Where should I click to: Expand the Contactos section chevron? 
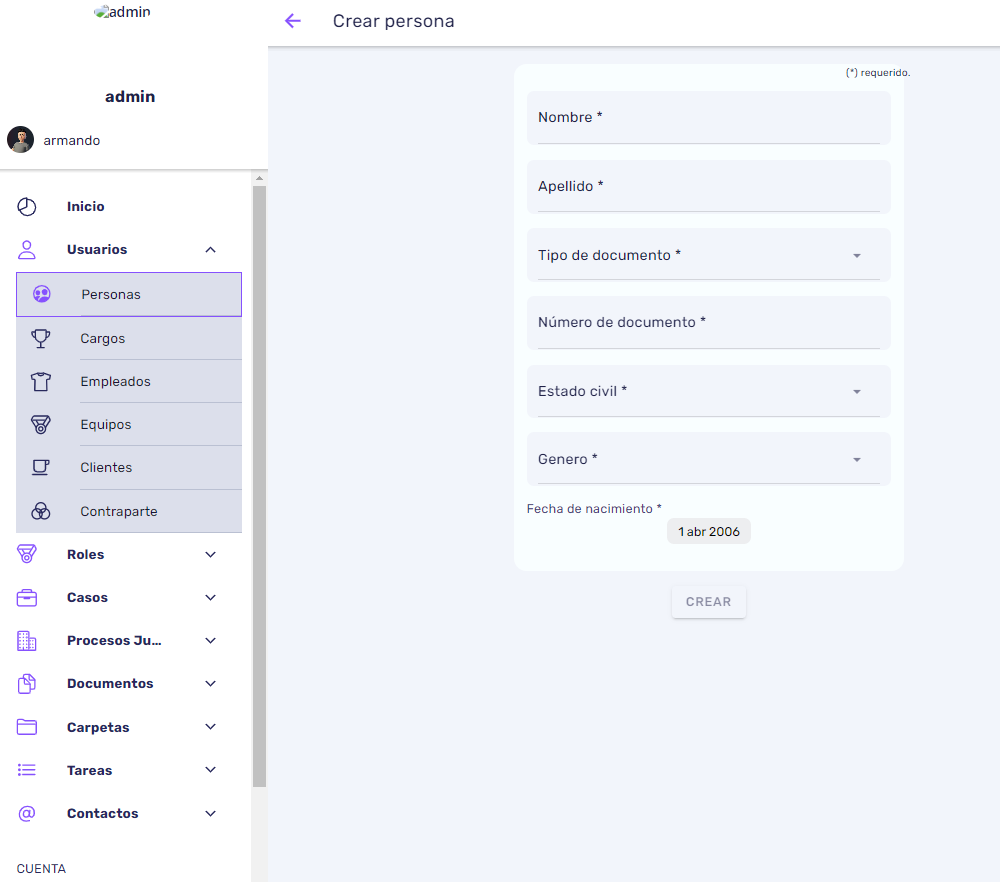210,813
